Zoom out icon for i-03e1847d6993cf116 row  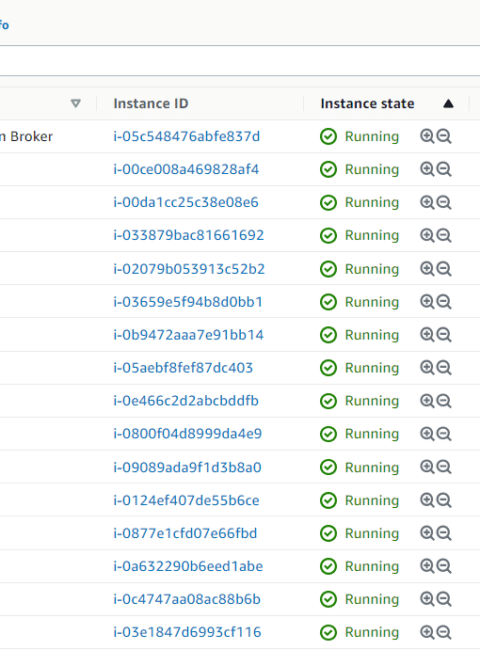444,632
